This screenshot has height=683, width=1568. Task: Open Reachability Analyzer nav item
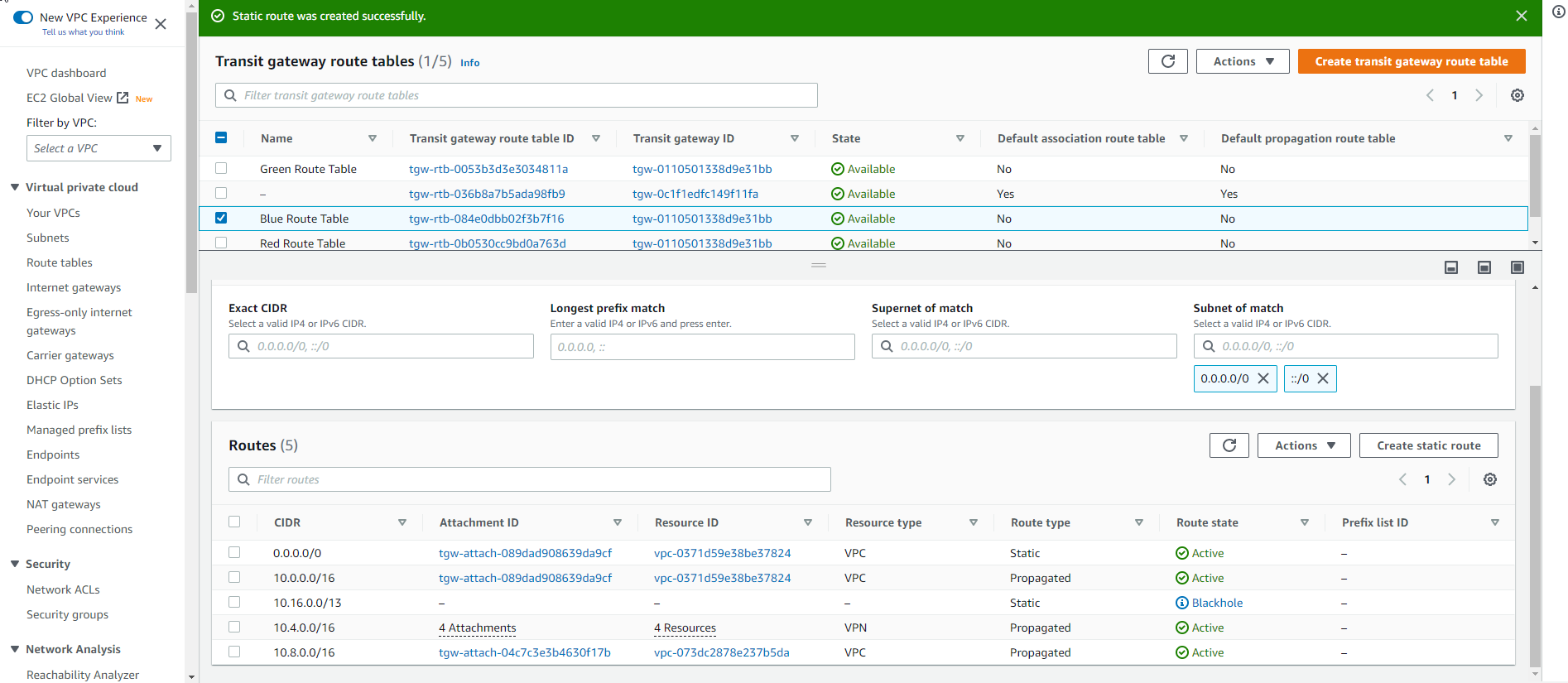83,675
